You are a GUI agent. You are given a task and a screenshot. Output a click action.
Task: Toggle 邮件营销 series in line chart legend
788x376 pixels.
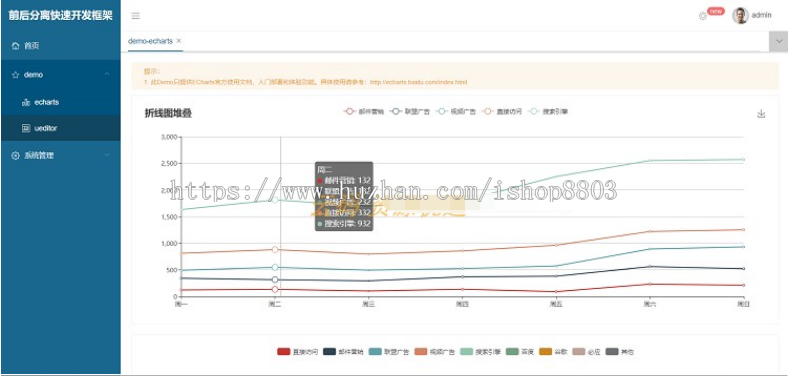click(364, 111)
